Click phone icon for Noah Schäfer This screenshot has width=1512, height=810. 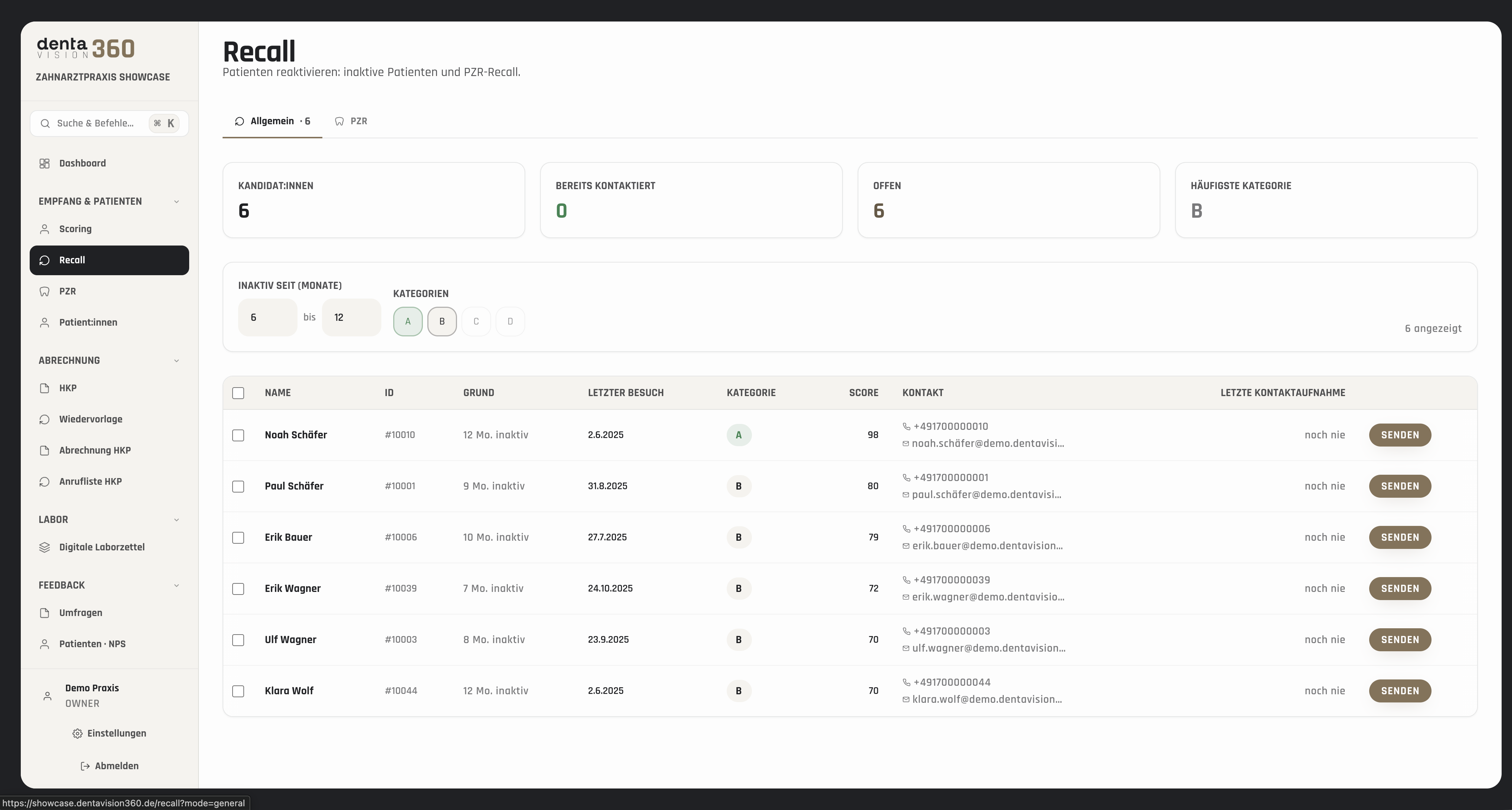(906, 427)
